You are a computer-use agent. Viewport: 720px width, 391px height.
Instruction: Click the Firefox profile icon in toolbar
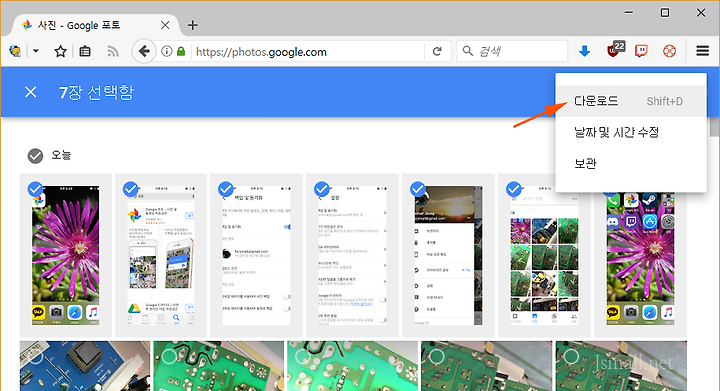(x=15, y=51)
